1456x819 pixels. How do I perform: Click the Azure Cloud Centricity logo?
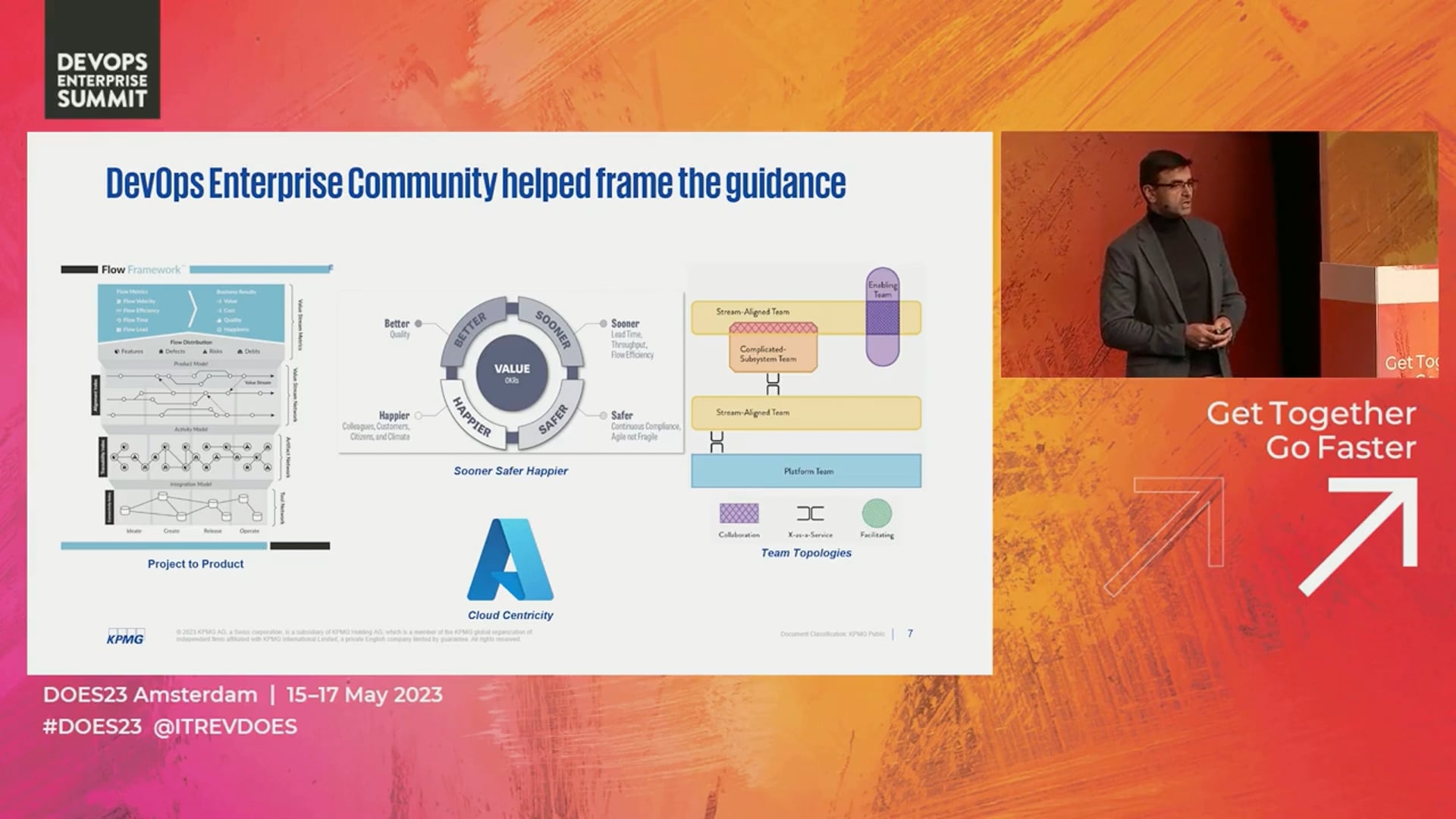click(510, 560)
